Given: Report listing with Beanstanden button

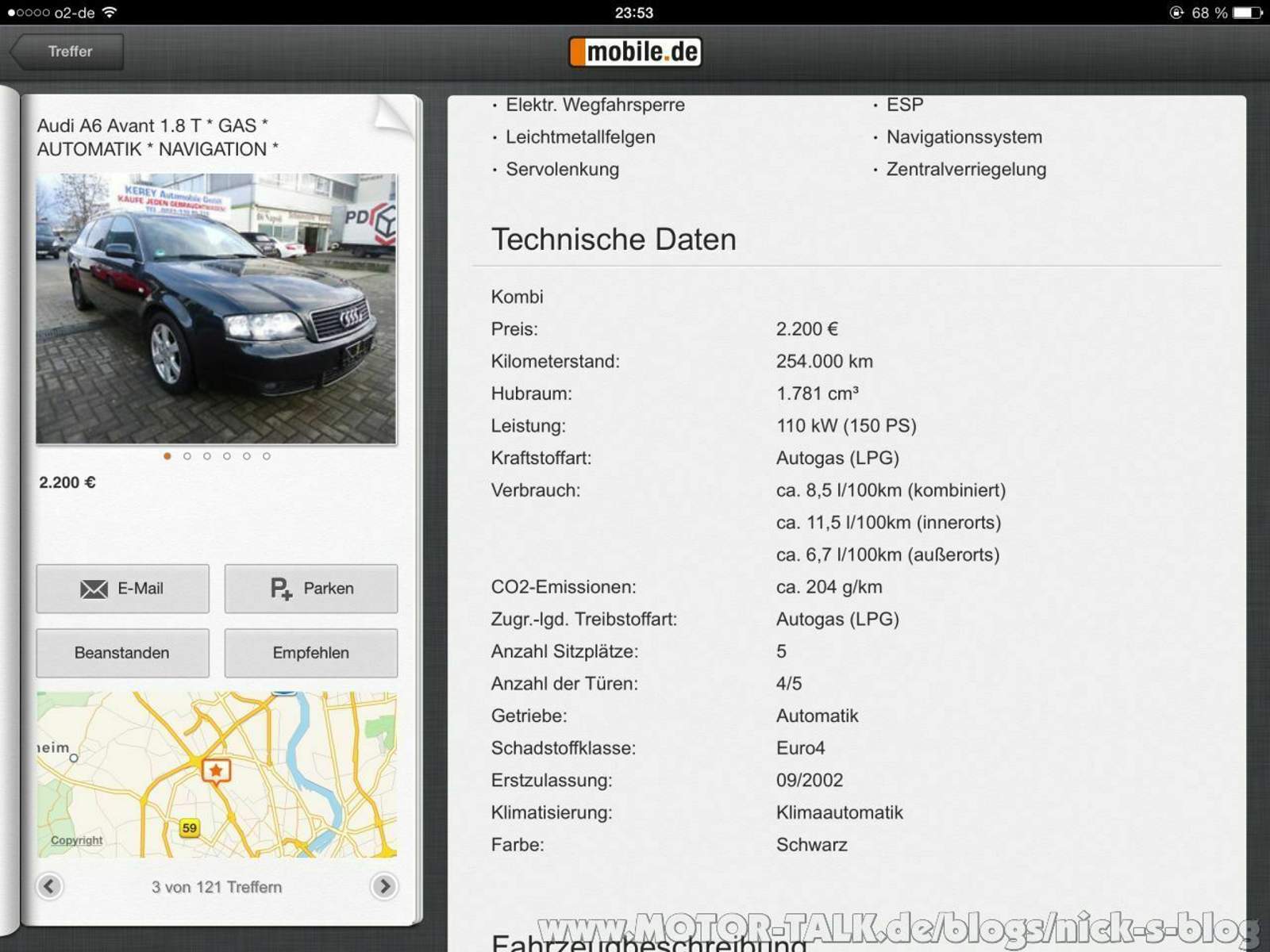Looking at the screenshot, I should pos(123,653).
